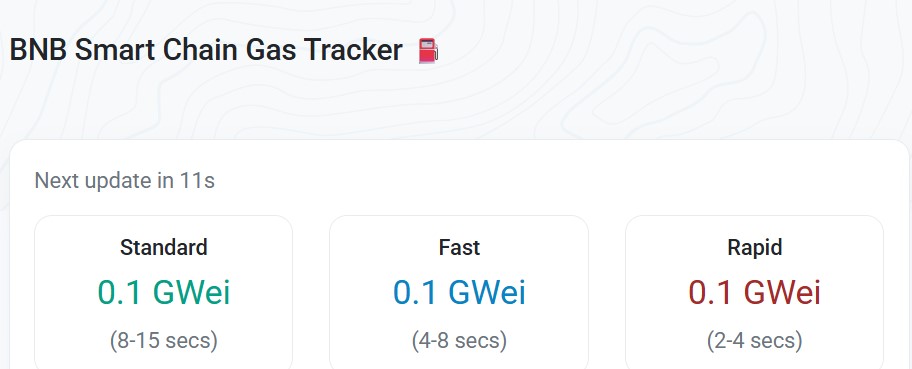The height and width of the screenshot is (369, 912).
Task: Click the (4-8 secs) time estimate
Action: (x=459, y=340)
